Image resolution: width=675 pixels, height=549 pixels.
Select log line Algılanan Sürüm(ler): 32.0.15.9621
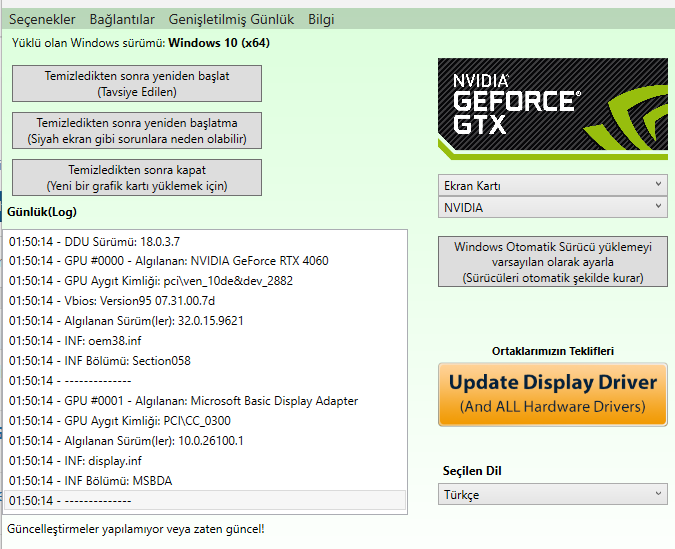(x=204, y=321)
